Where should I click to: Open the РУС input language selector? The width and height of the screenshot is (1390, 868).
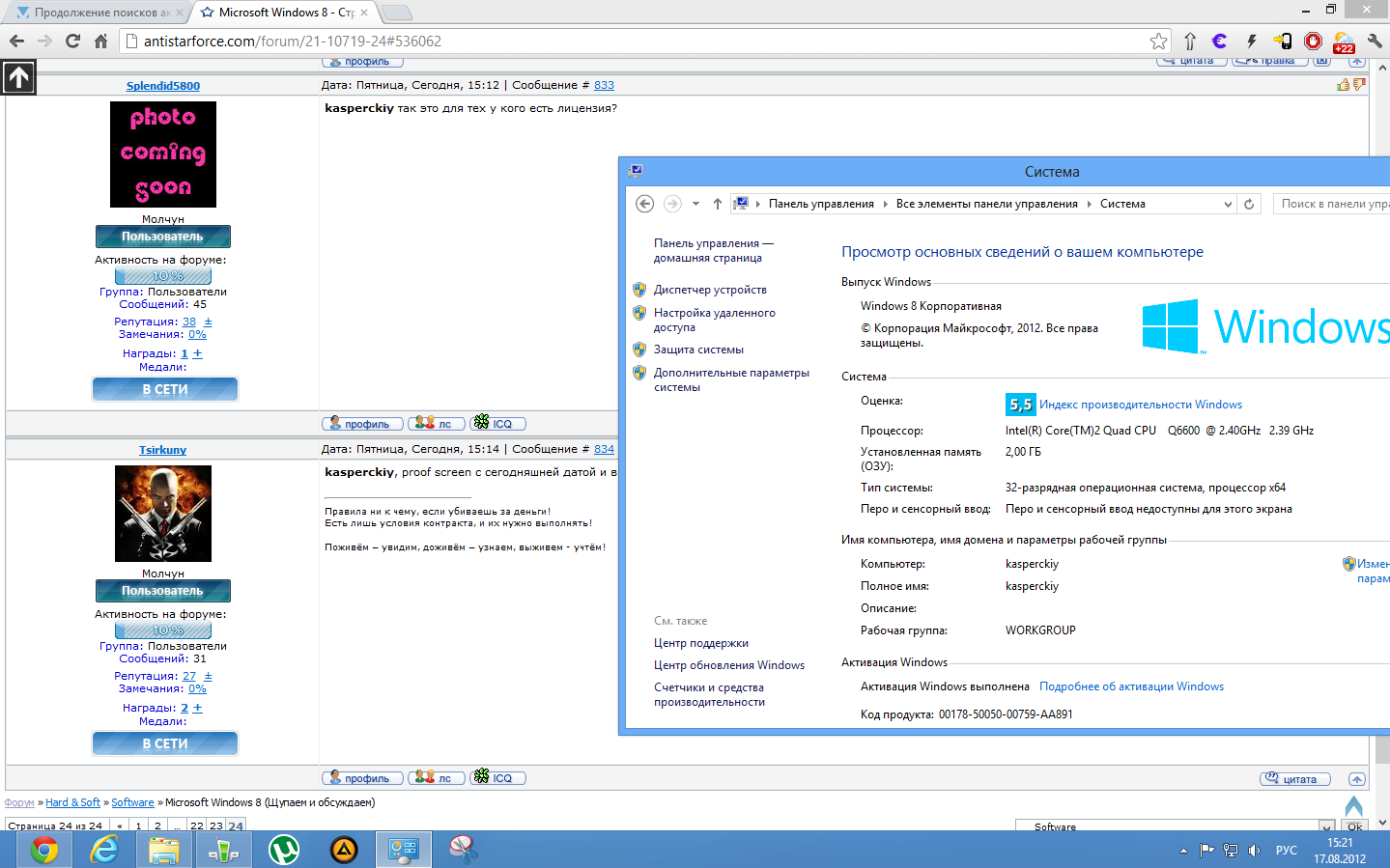[x=1286, y=851]
